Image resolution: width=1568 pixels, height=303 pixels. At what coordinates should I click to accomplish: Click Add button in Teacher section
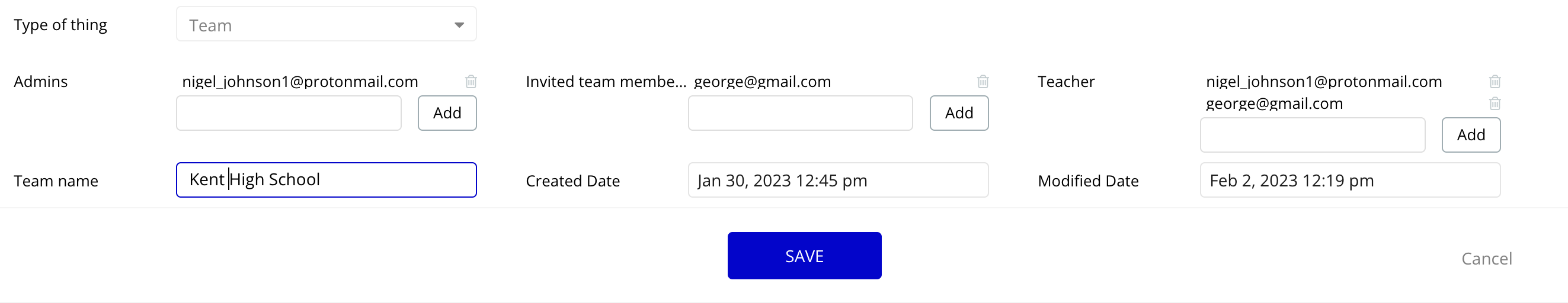tap(1471, 135)
